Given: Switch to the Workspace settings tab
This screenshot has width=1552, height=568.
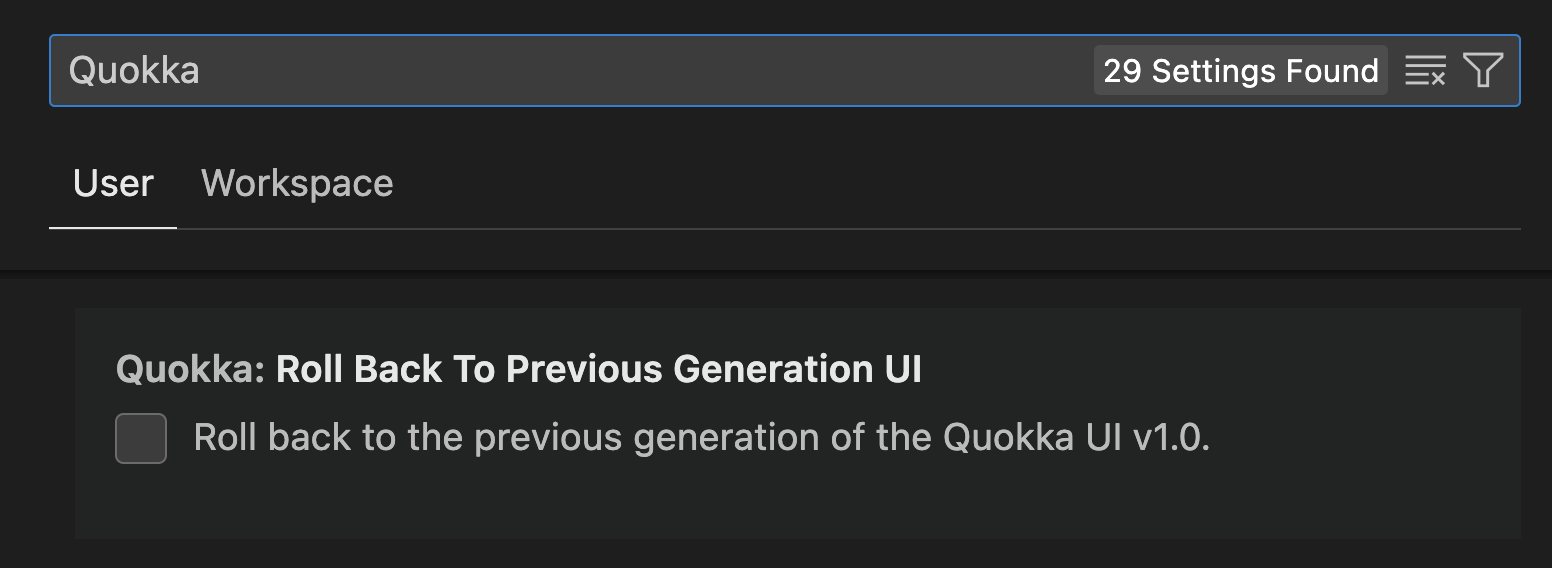Looking at the screenshot, I should tap(297, 184).
